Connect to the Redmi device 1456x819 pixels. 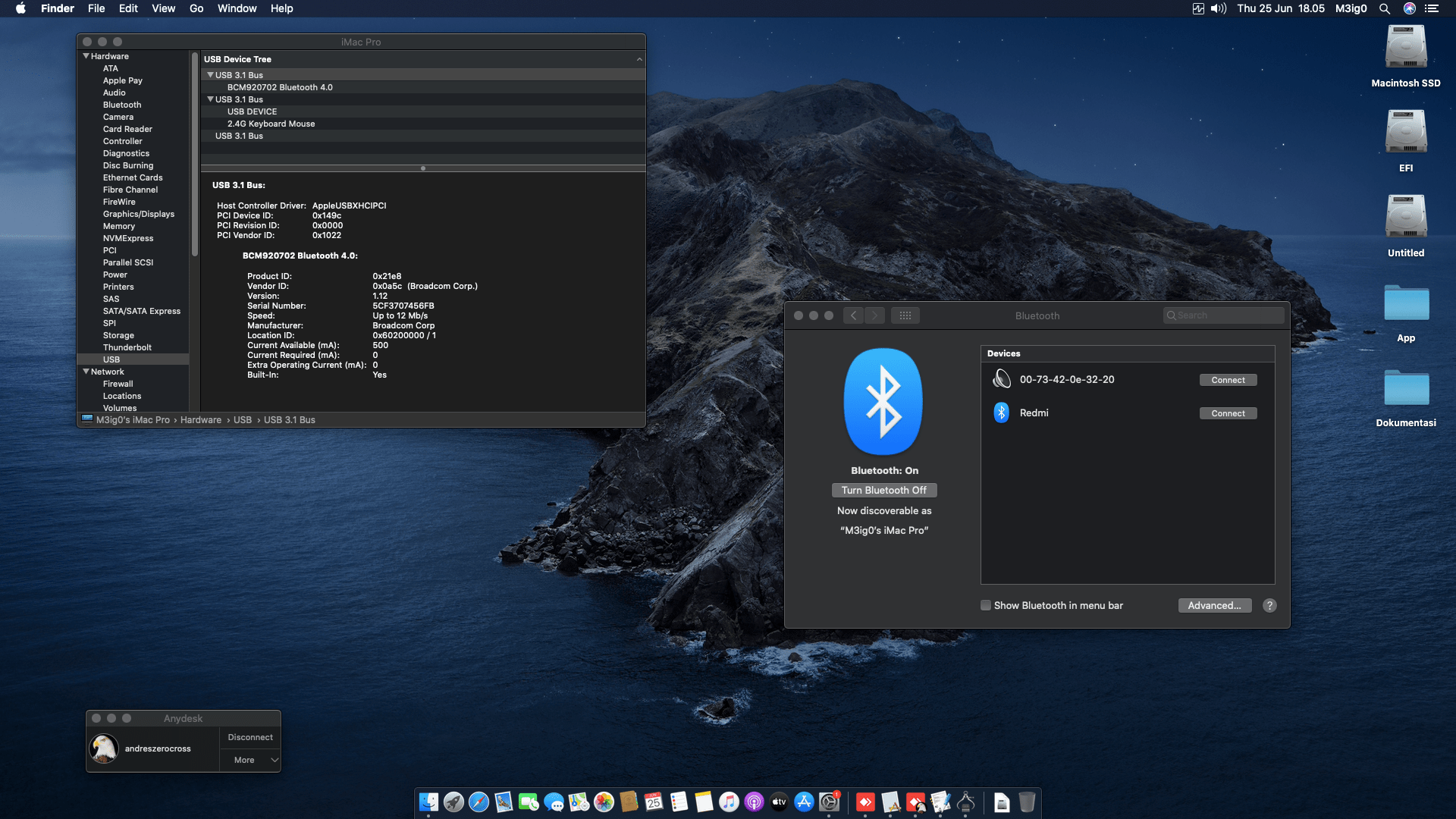(1228, 413)
